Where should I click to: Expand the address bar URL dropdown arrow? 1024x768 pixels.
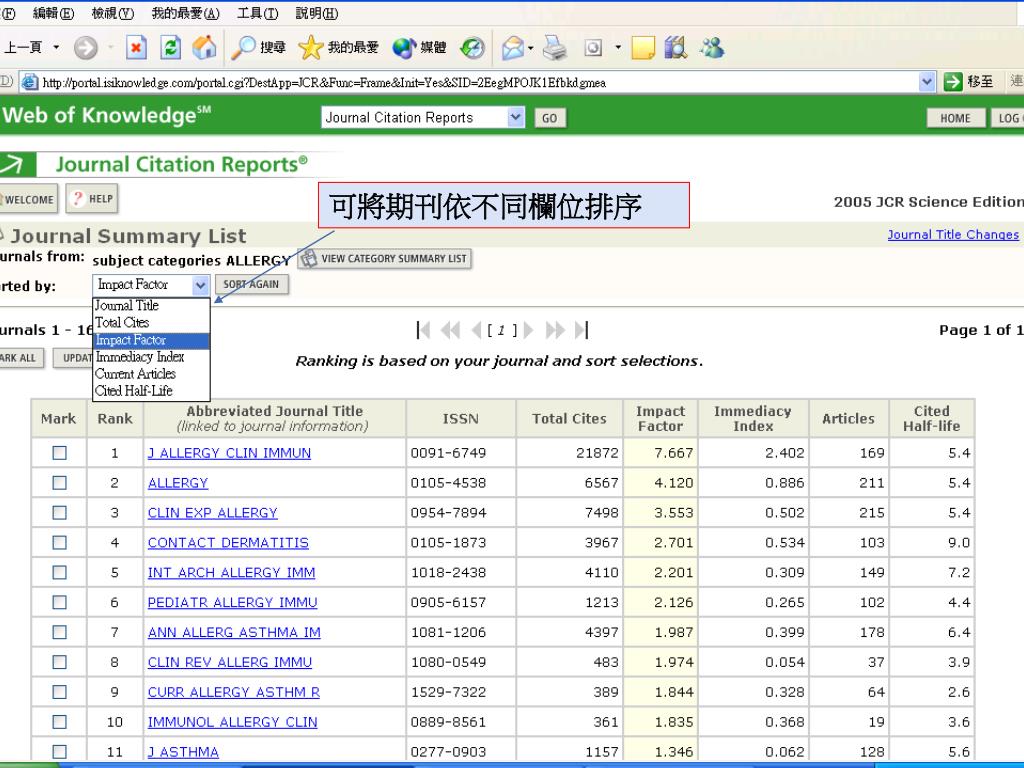(x=927, y=82)
